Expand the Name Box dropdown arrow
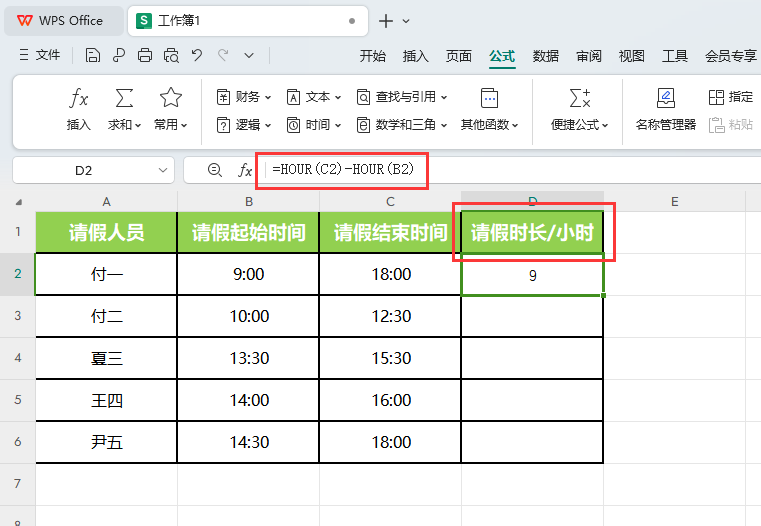Screen dimensions: 761x526 [163, 170]
